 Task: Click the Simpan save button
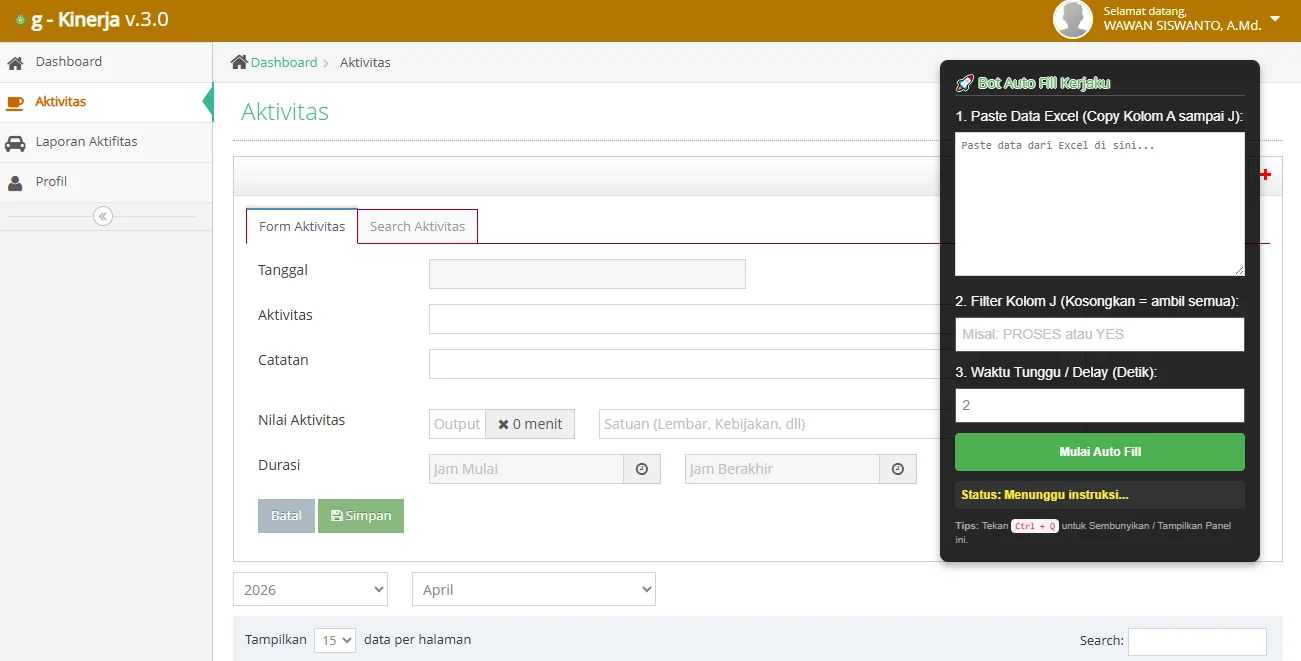click(x=361, y=516)
